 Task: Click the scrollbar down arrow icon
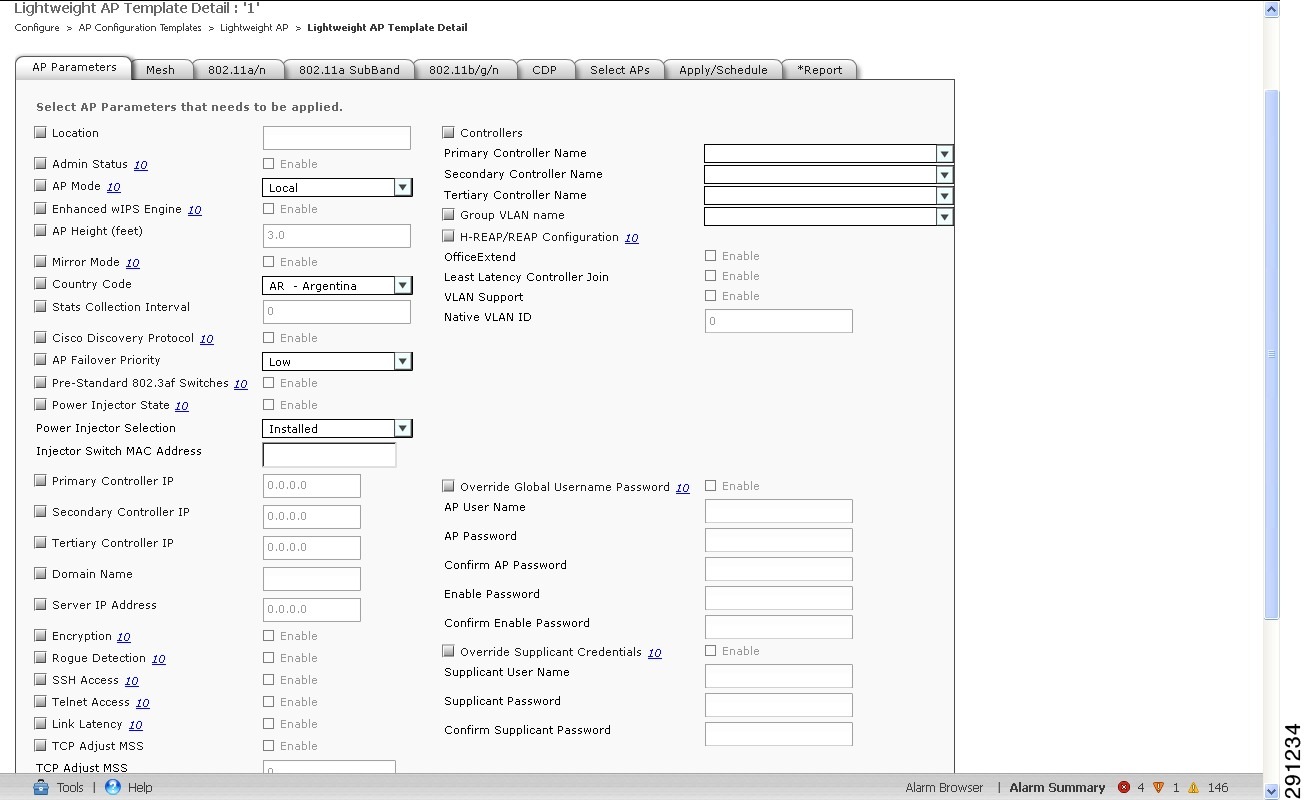click(1271, 791)
